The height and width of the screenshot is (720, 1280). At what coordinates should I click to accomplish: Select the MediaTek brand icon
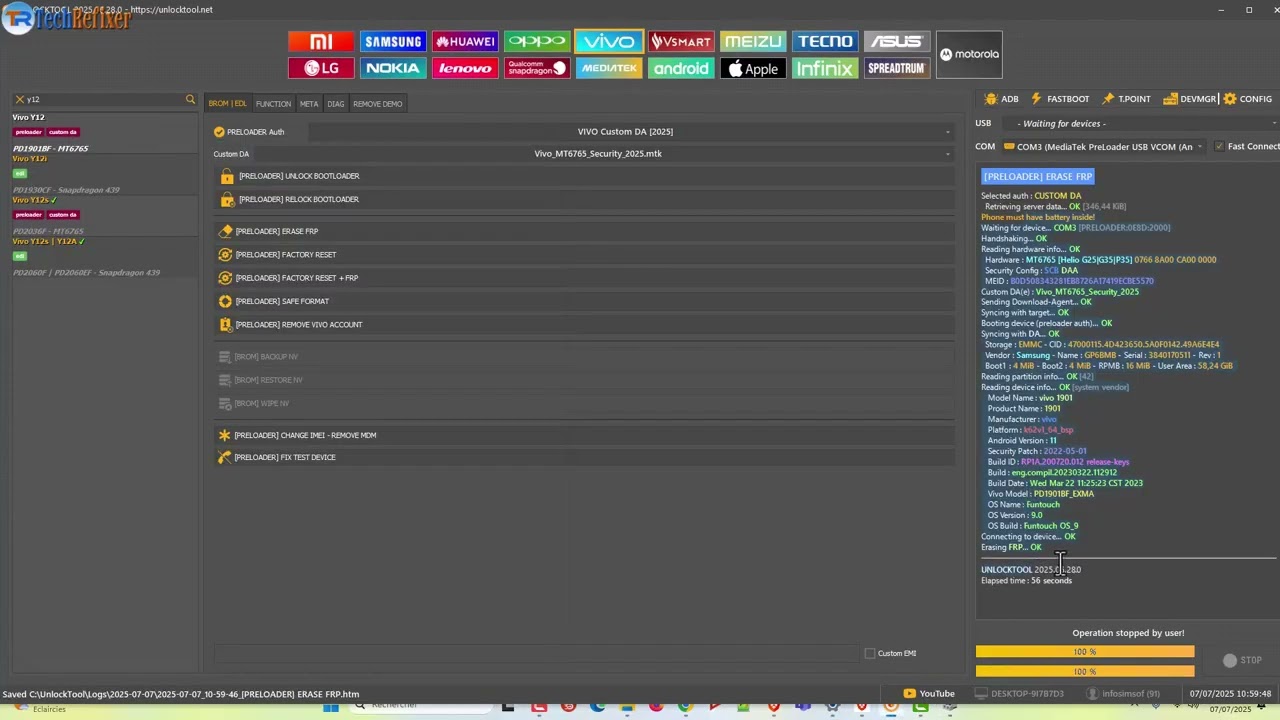609,68
